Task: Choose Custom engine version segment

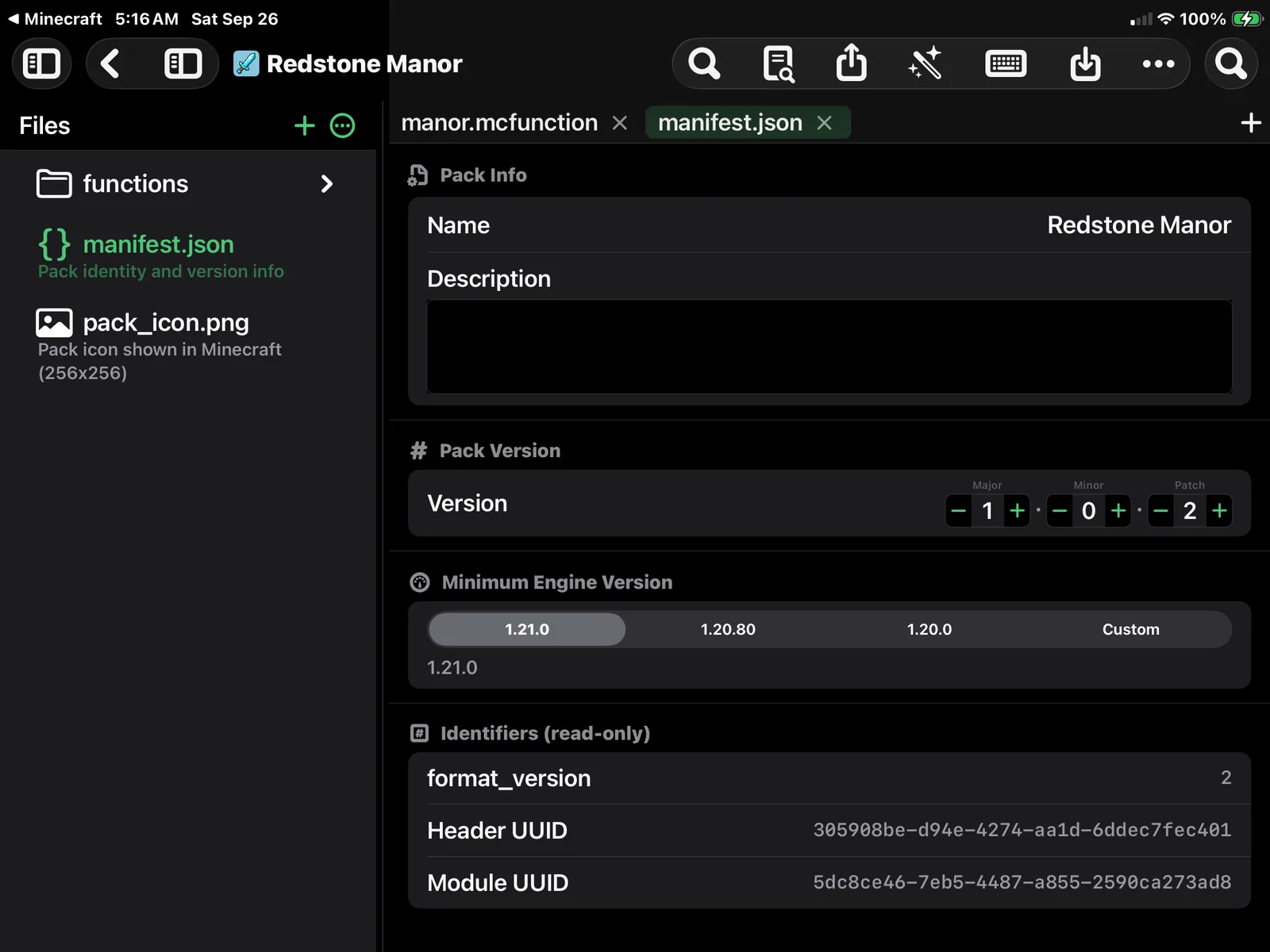Action: coord(1130,629)
